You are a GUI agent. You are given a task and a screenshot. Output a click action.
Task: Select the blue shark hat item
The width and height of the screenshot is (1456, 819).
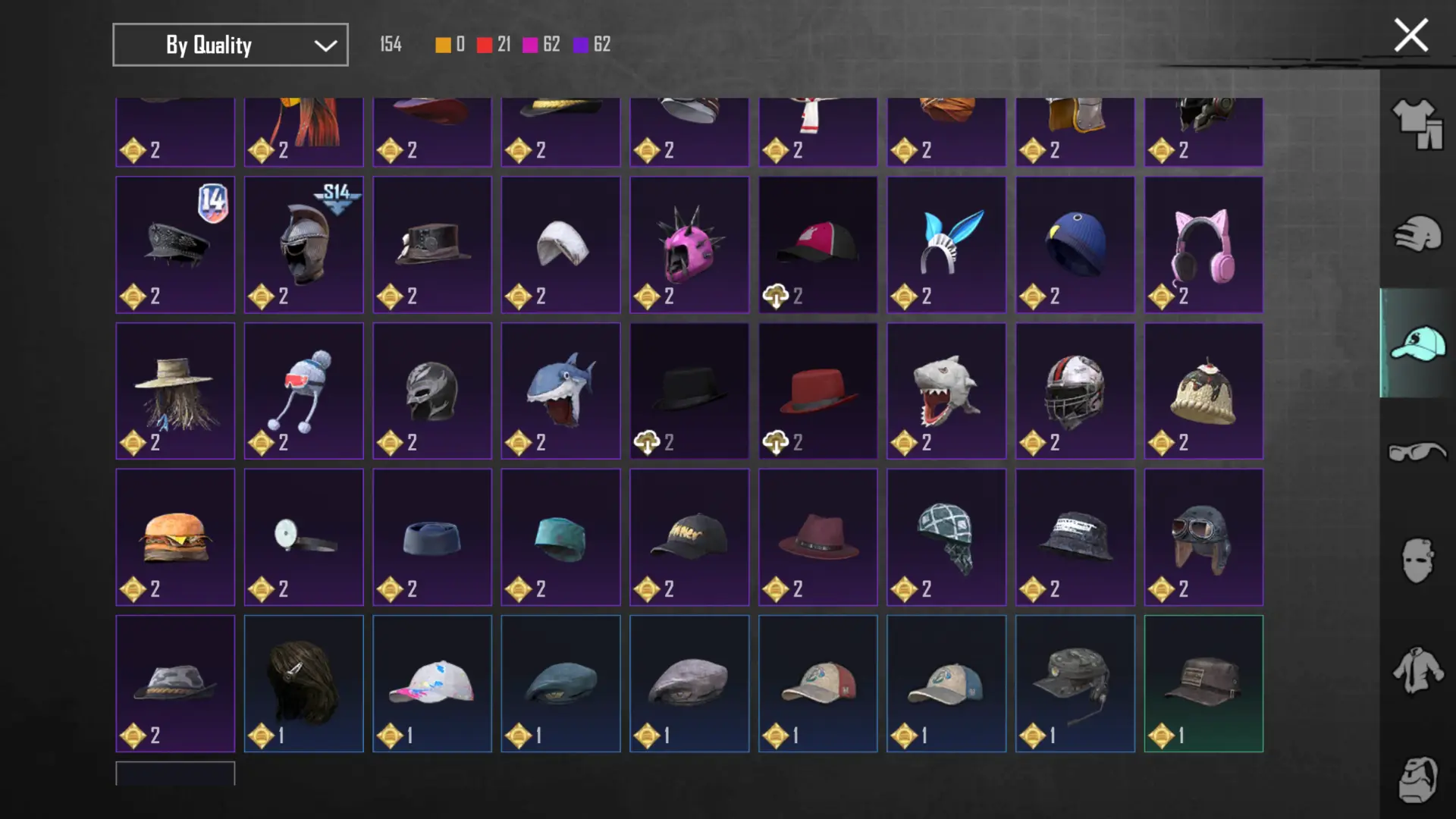[x=560, y=391]
